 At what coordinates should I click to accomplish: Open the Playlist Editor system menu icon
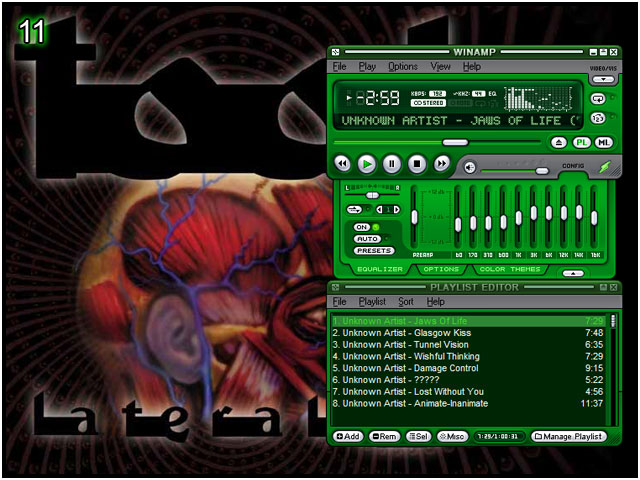(336, 287)
